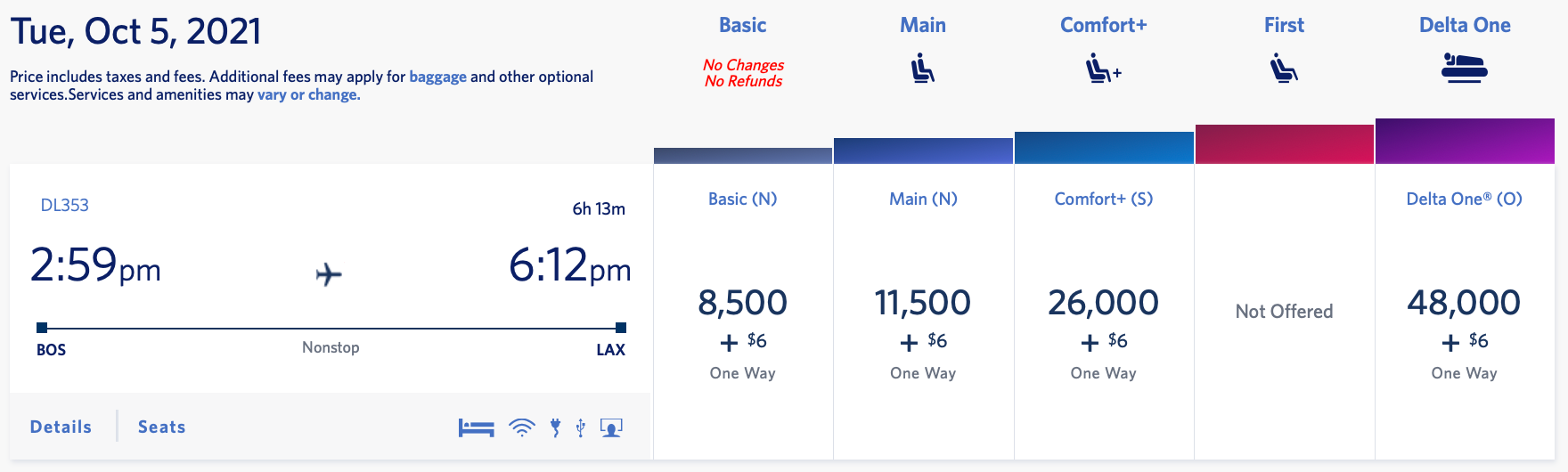The height and width of the screenshot is (472, 1568).
Task: Open the baggage fees link
Action: coord(437,77)
